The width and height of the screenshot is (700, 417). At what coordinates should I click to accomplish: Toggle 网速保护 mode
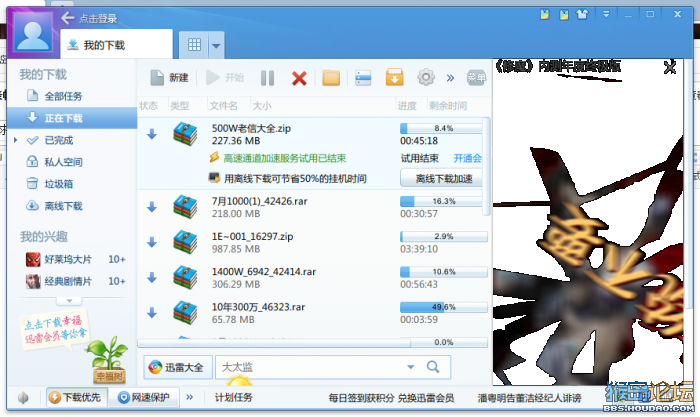click(x=144, y=397)
